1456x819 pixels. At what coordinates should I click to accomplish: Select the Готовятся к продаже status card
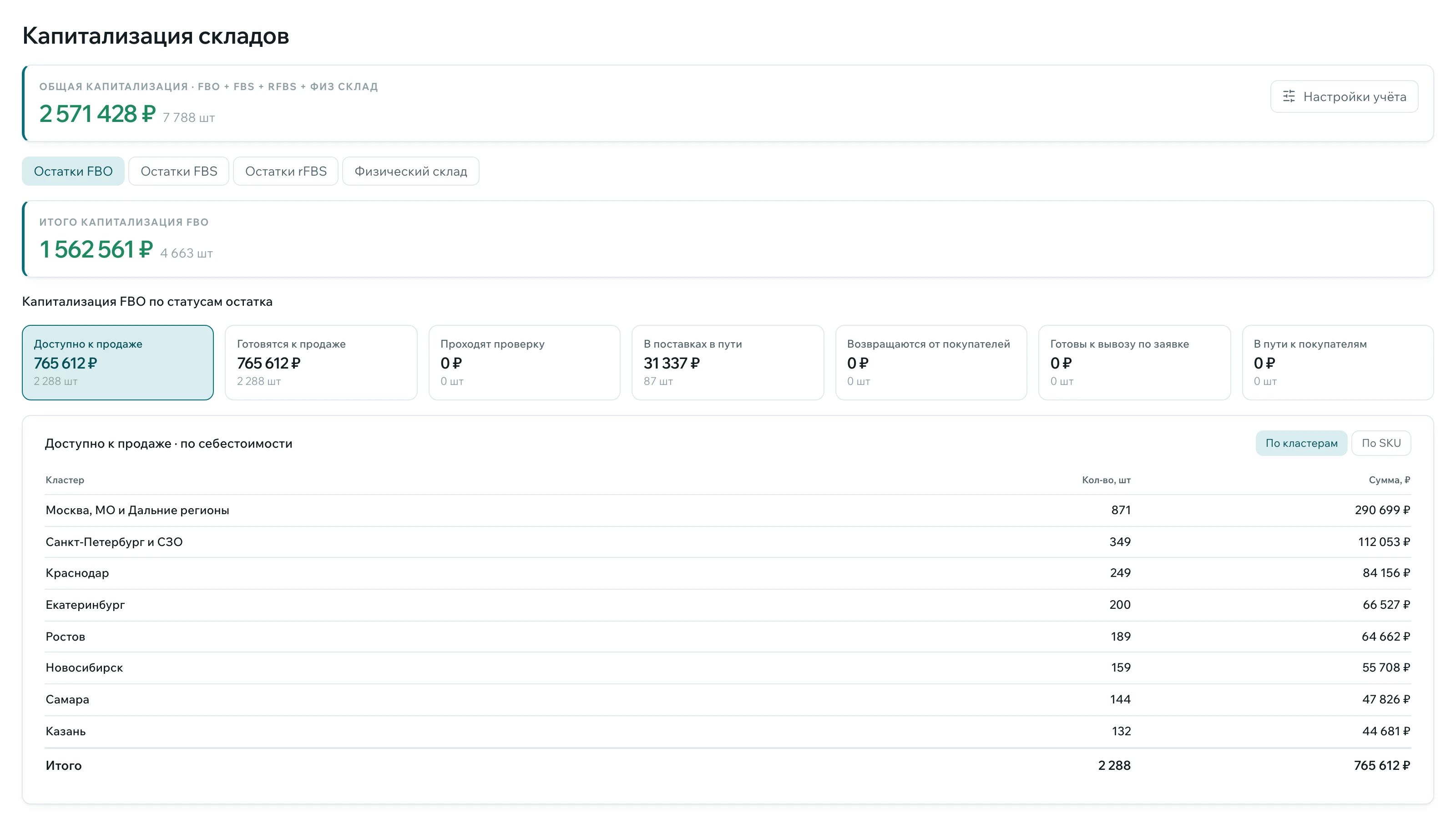[321, 362]
